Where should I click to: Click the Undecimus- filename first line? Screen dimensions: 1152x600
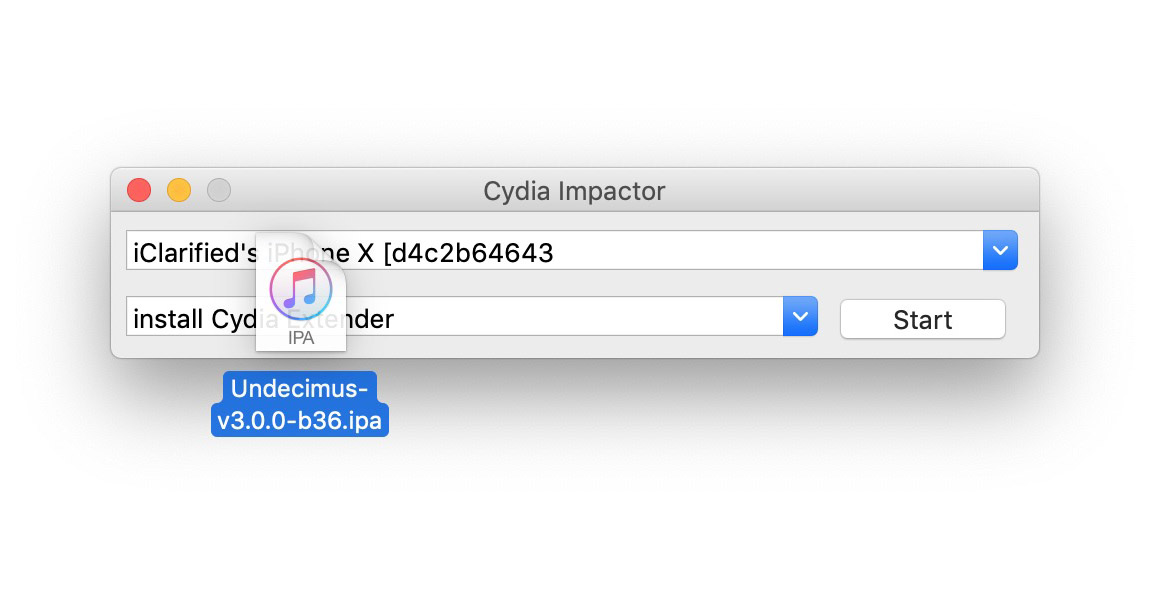click(x=301, y=388)
